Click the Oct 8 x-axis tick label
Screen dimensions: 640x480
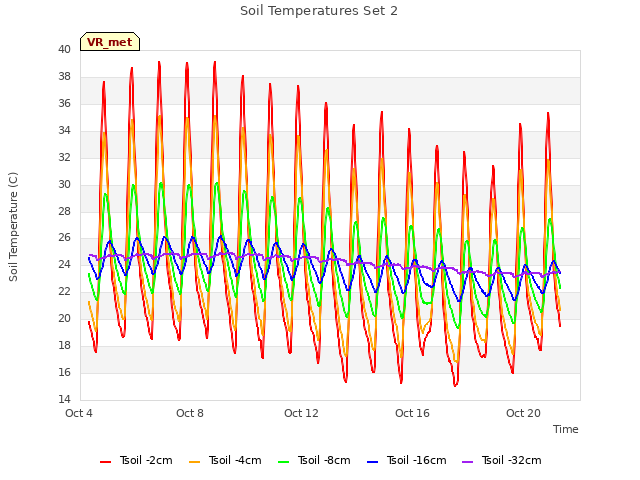click(190, 413)
